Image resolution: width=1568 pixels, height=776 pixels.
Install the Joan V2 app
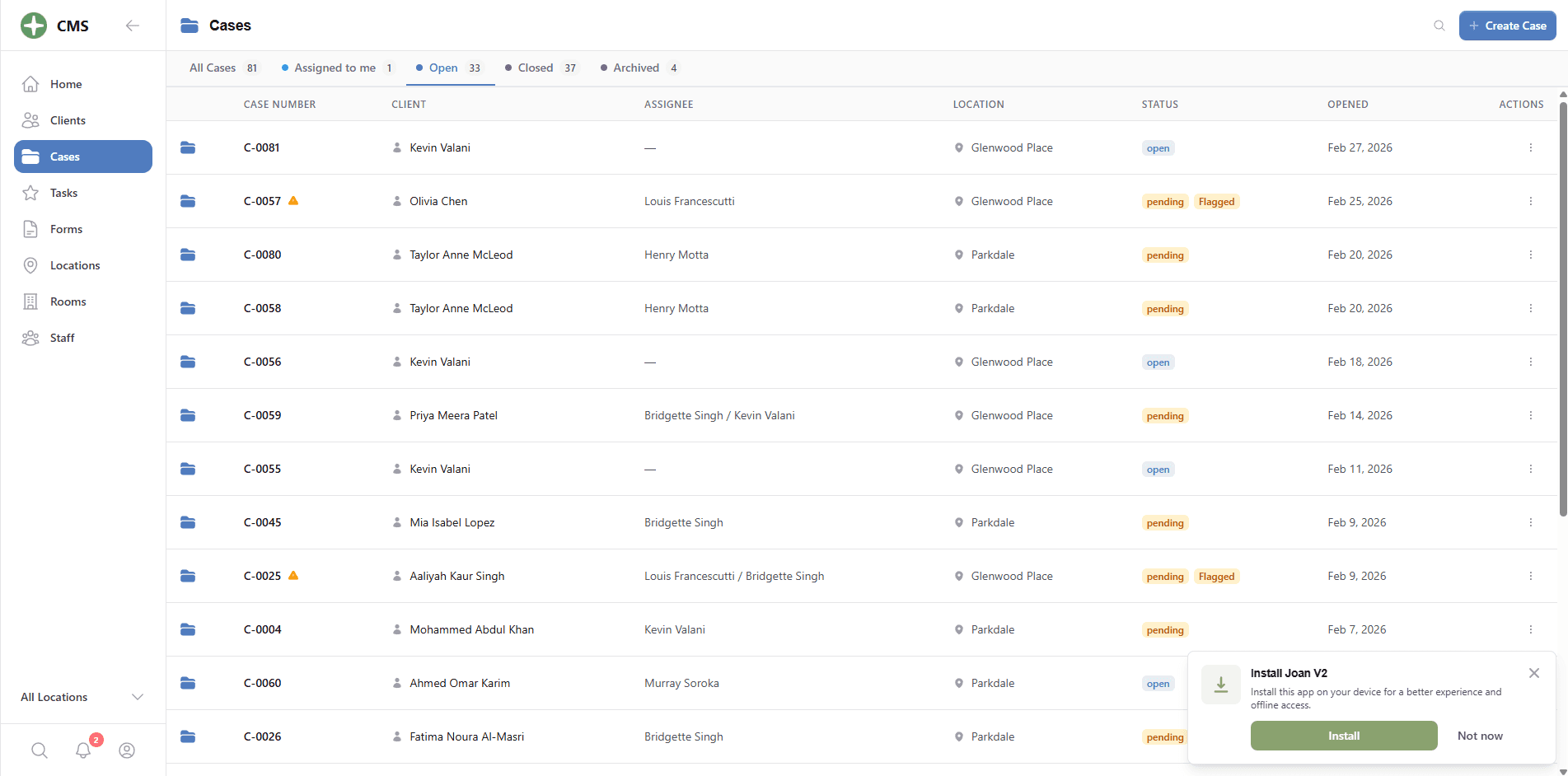click(x=1344, y=736)
